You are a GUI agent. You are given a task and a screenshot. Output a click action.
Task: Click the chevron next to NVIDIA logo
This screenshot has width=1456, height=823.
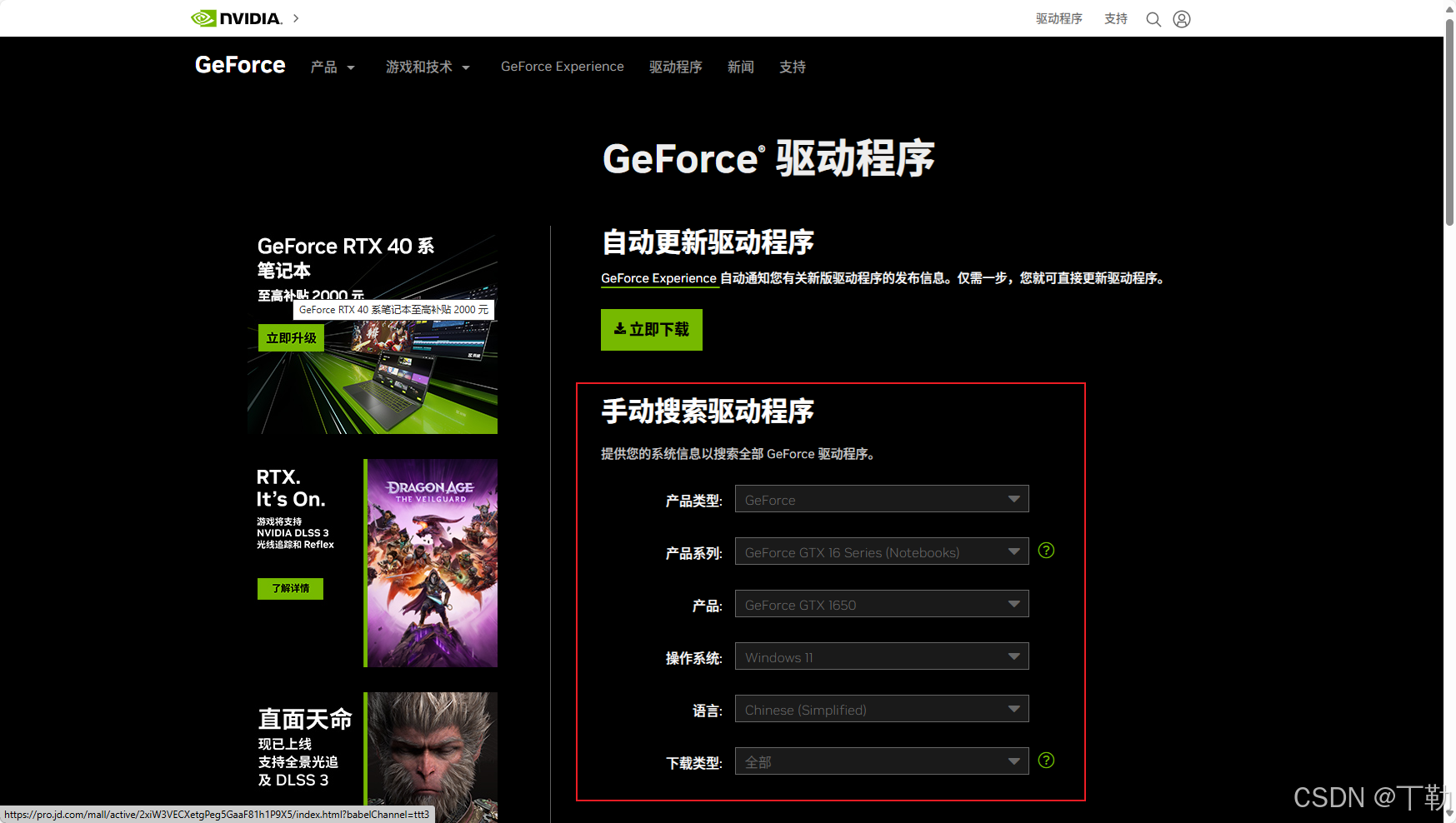click(x=296, y=18)
